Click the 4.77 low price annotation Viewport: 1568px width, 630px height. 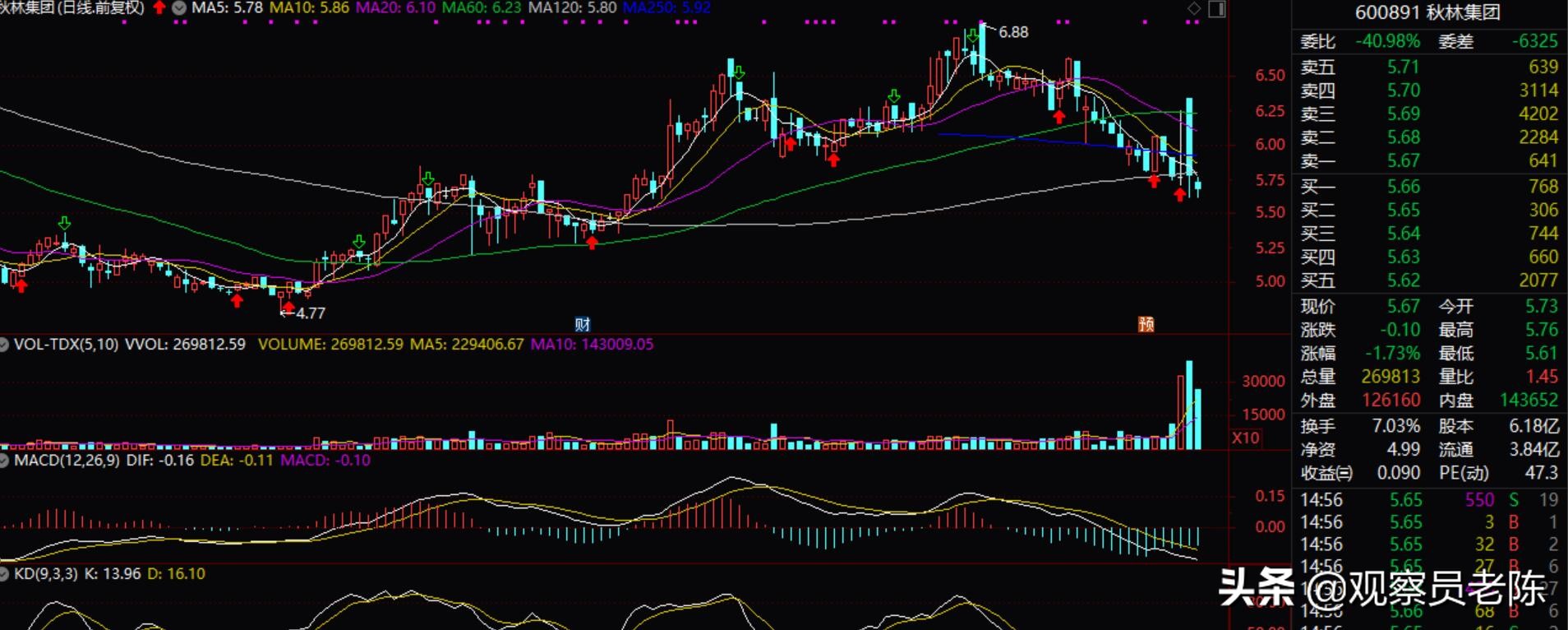(311, 313)
